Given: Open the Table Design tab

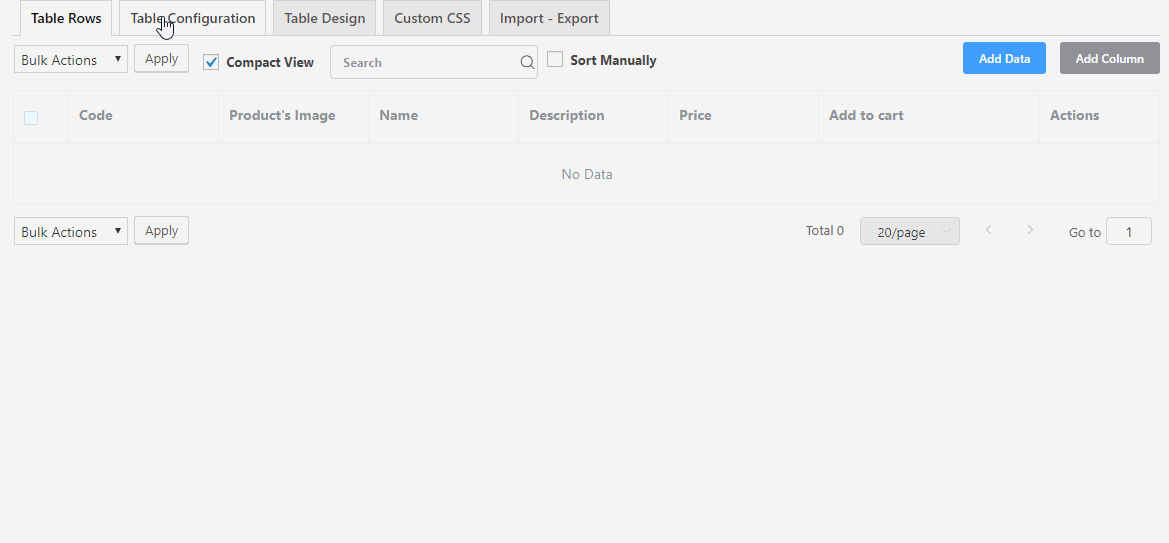Looking at the screenshot, I should (325, 19).
